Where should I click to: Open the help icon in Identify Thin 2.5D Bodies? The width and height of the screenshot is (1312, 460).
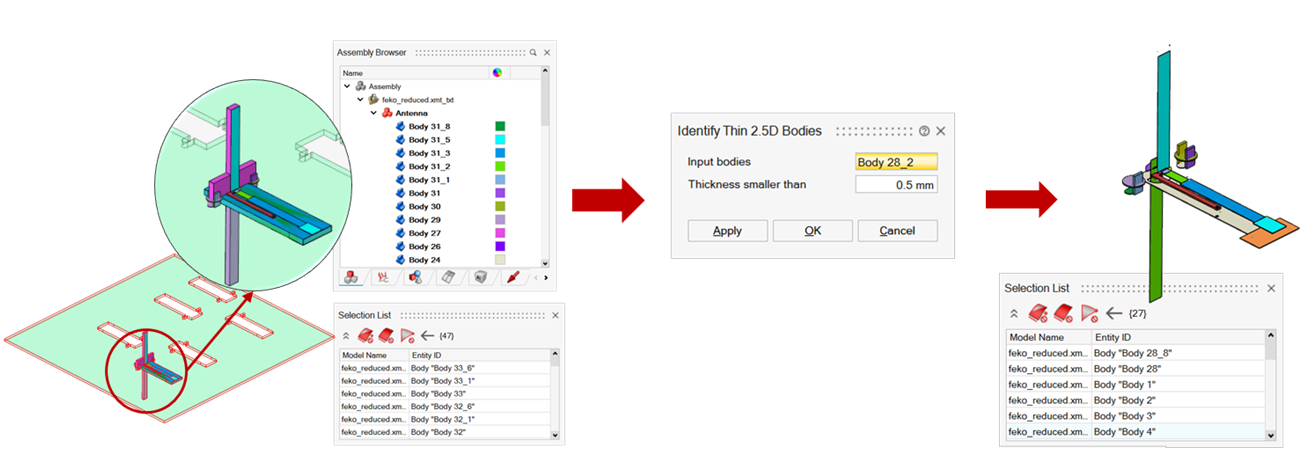(x=924, y=131)
